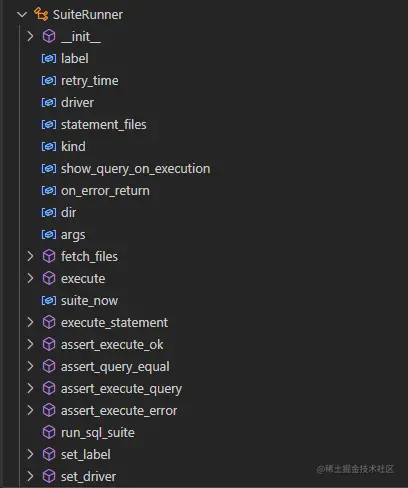Click the assert_query_equal cube icon
408x488 pixels.
[49, 366]
